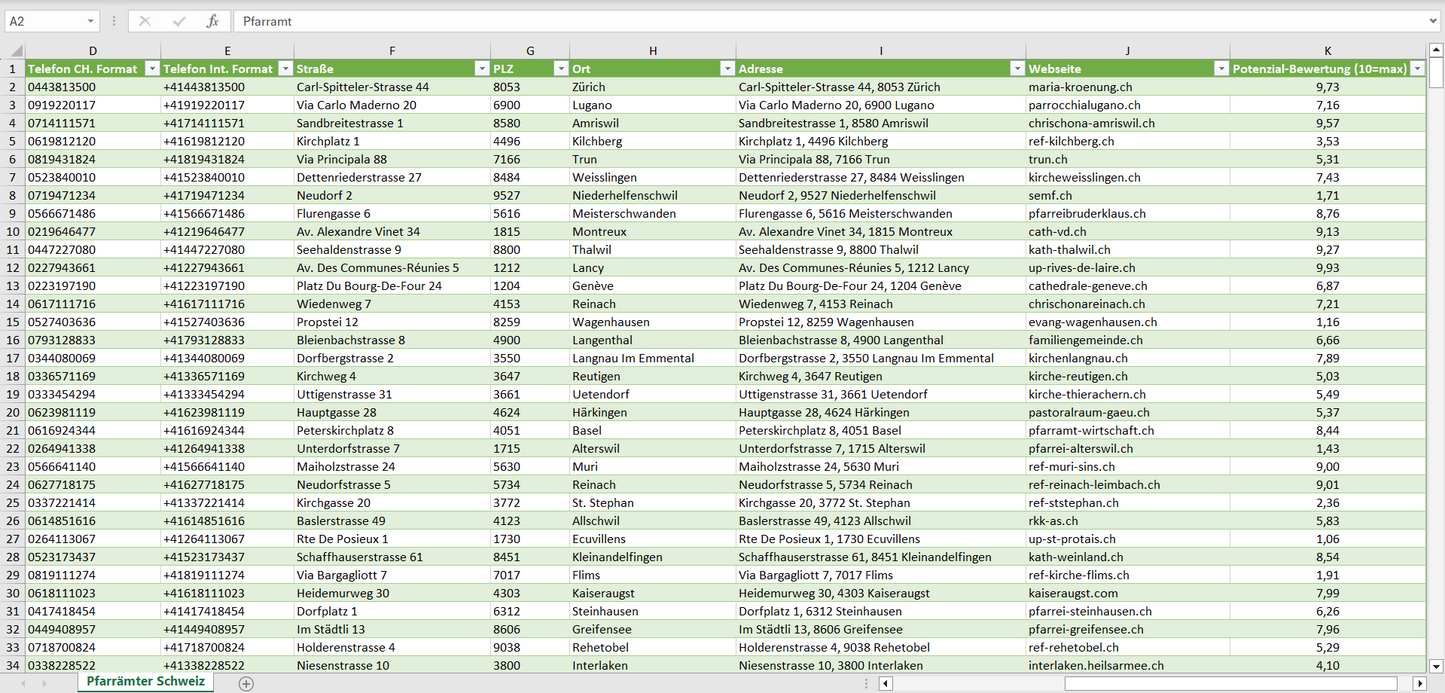This screenshot has height=693, width=1445.
Task: Click the horizontal scrollbar right arrow
Action: pos(1419,683)
